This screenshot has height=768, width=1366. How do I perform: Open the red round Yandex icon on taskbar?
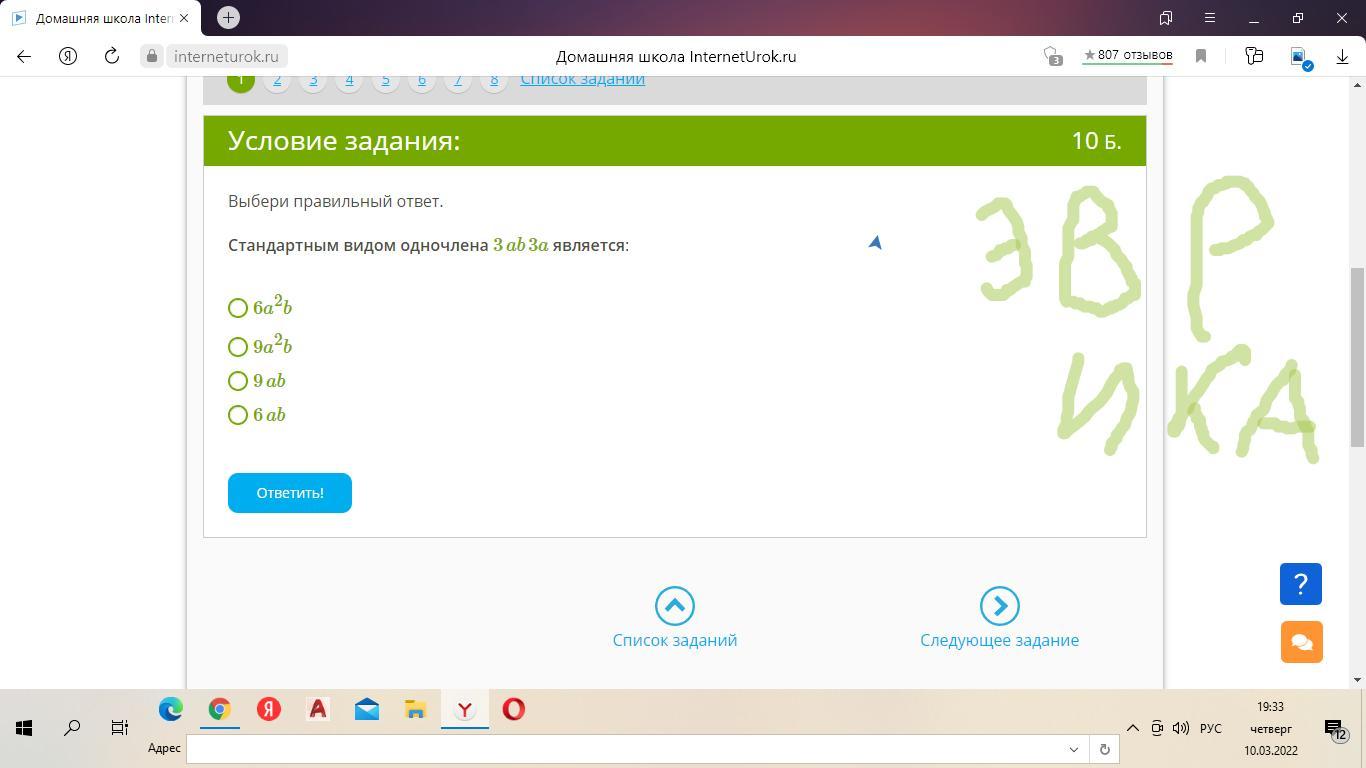coord(269,709)
